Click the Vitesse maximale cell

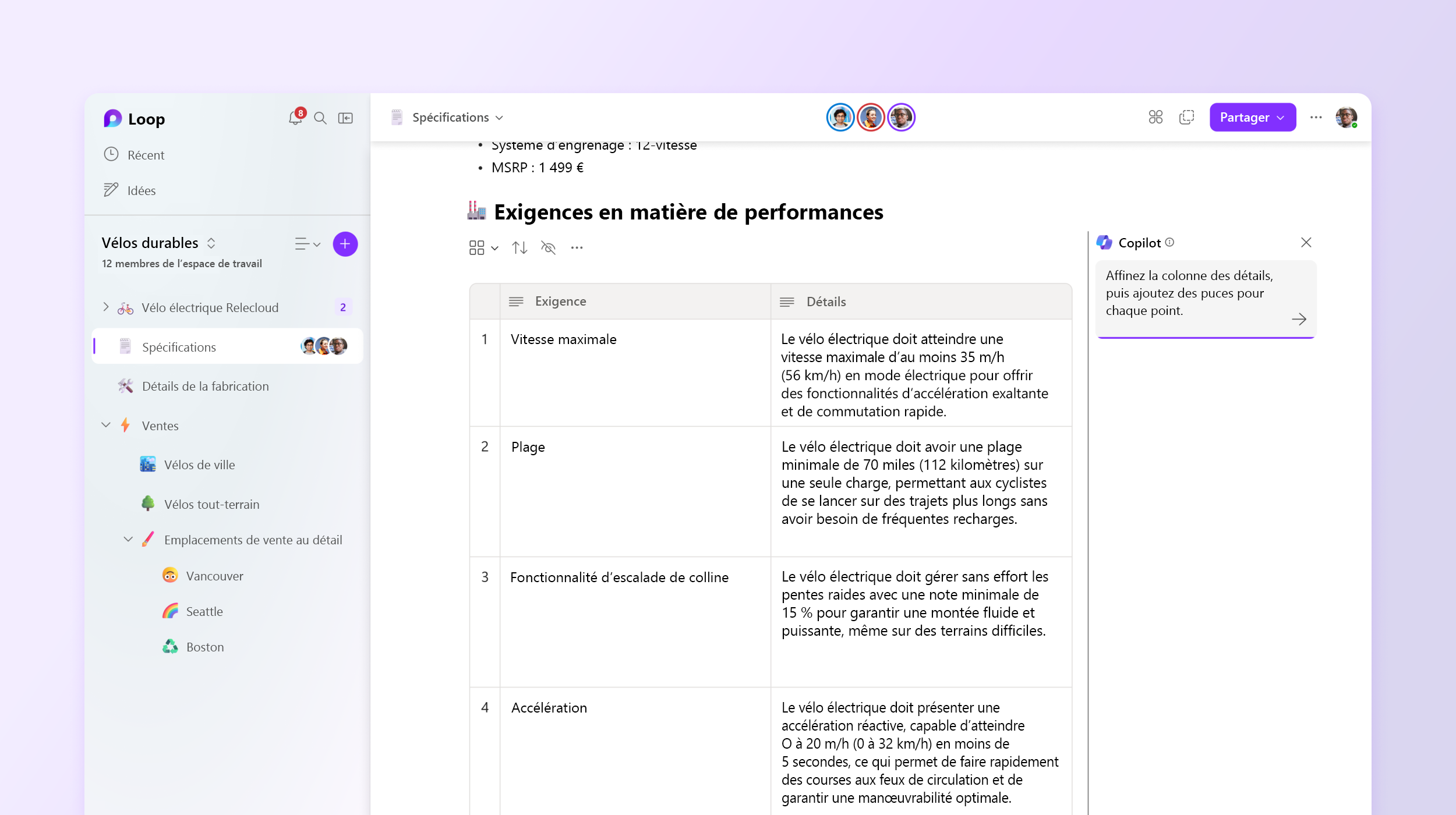(635, 373)
